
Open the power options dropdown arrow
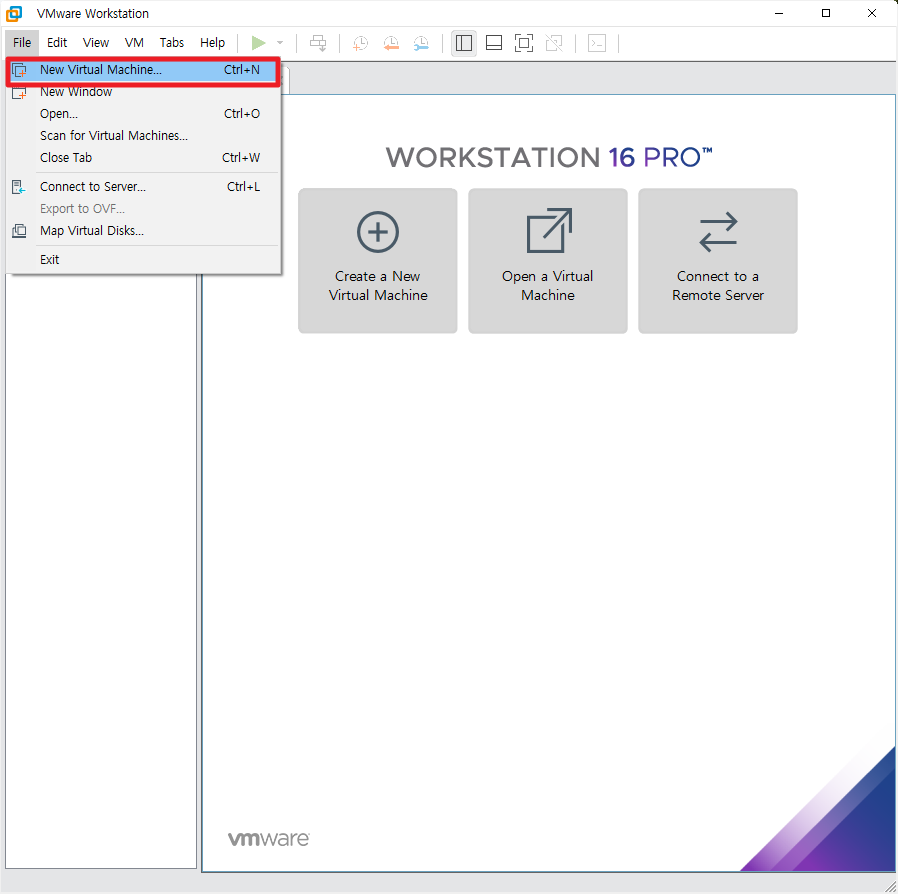(x=280, y=43)
